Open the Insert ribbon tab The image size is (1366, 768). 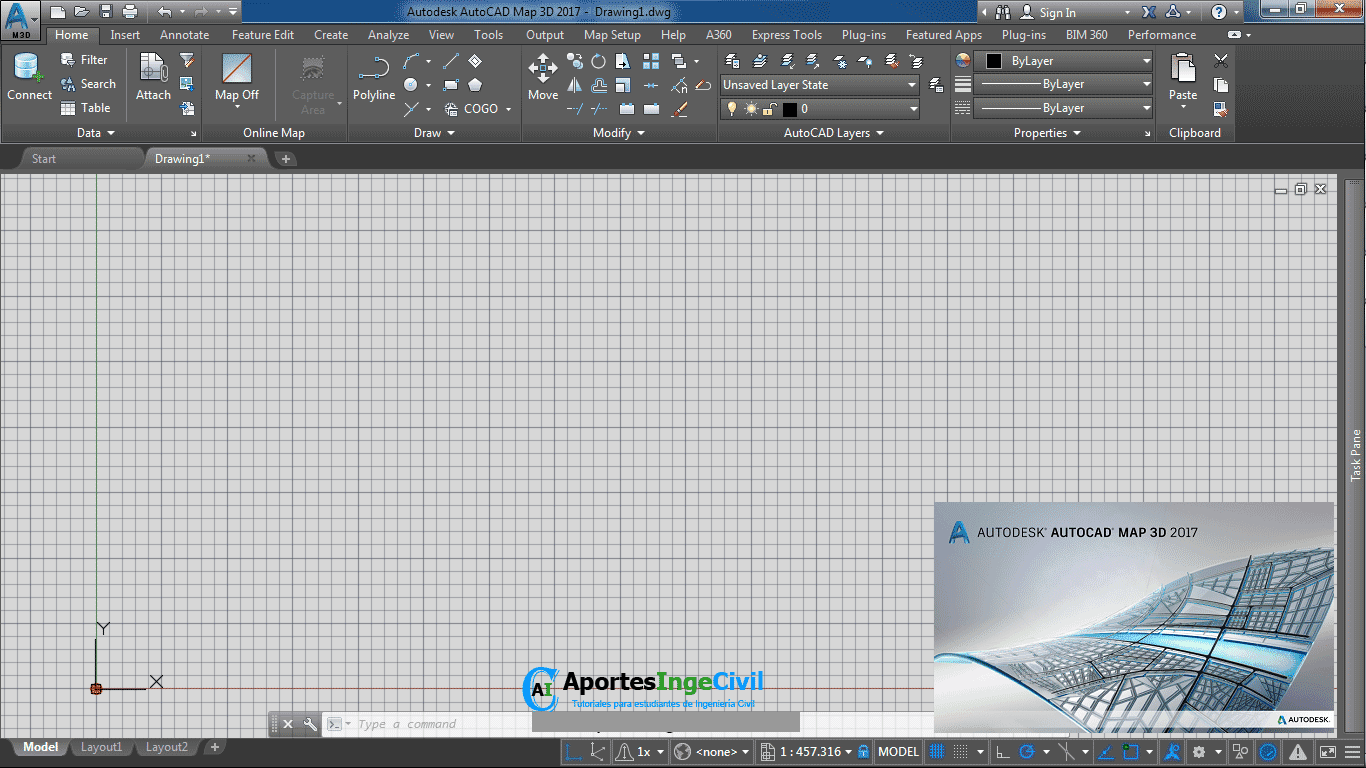(x=125, y=35)
